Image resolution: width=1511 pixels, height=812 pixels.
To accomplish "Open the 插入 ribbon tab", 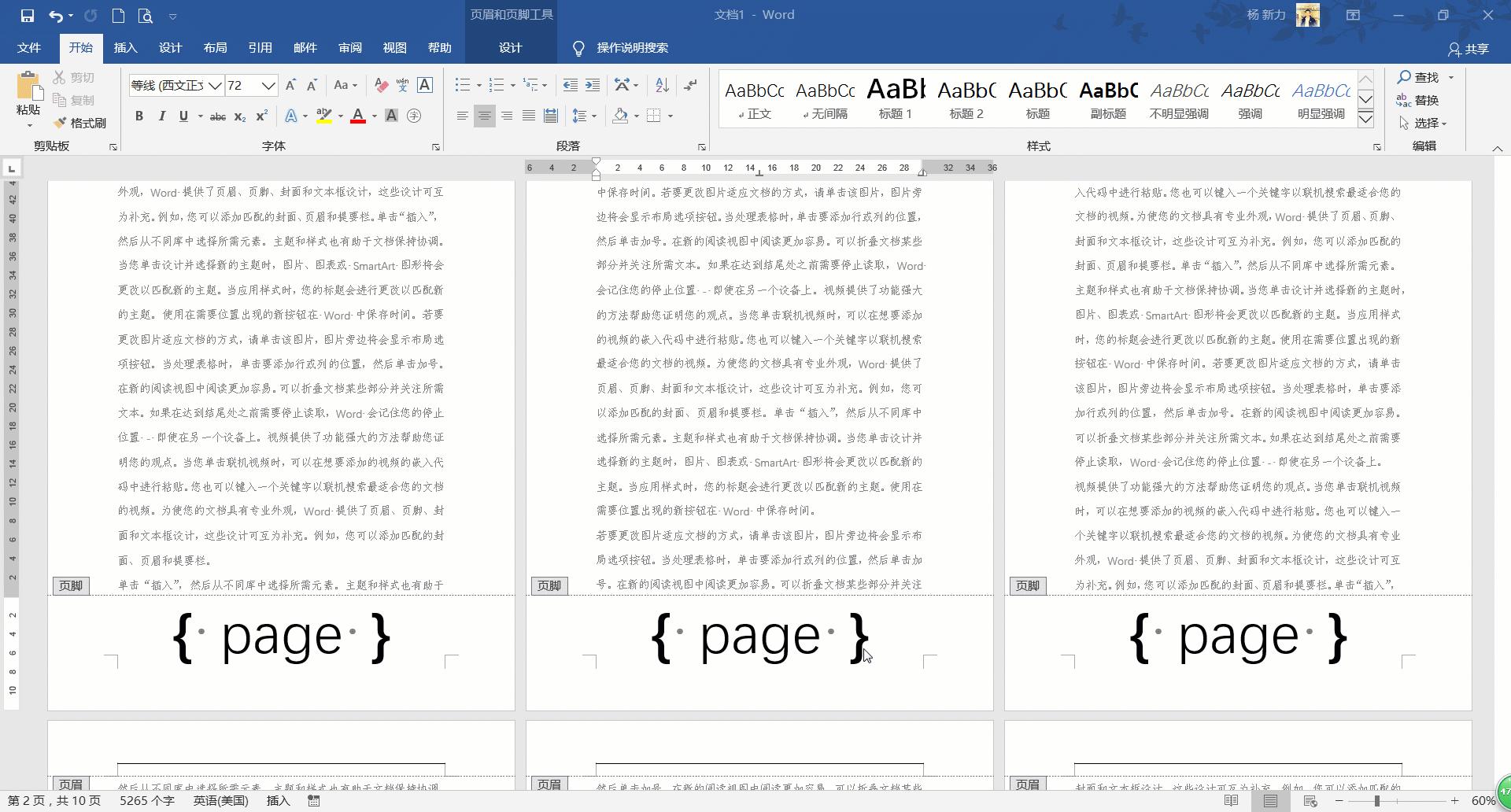I will tap(125, 48).
